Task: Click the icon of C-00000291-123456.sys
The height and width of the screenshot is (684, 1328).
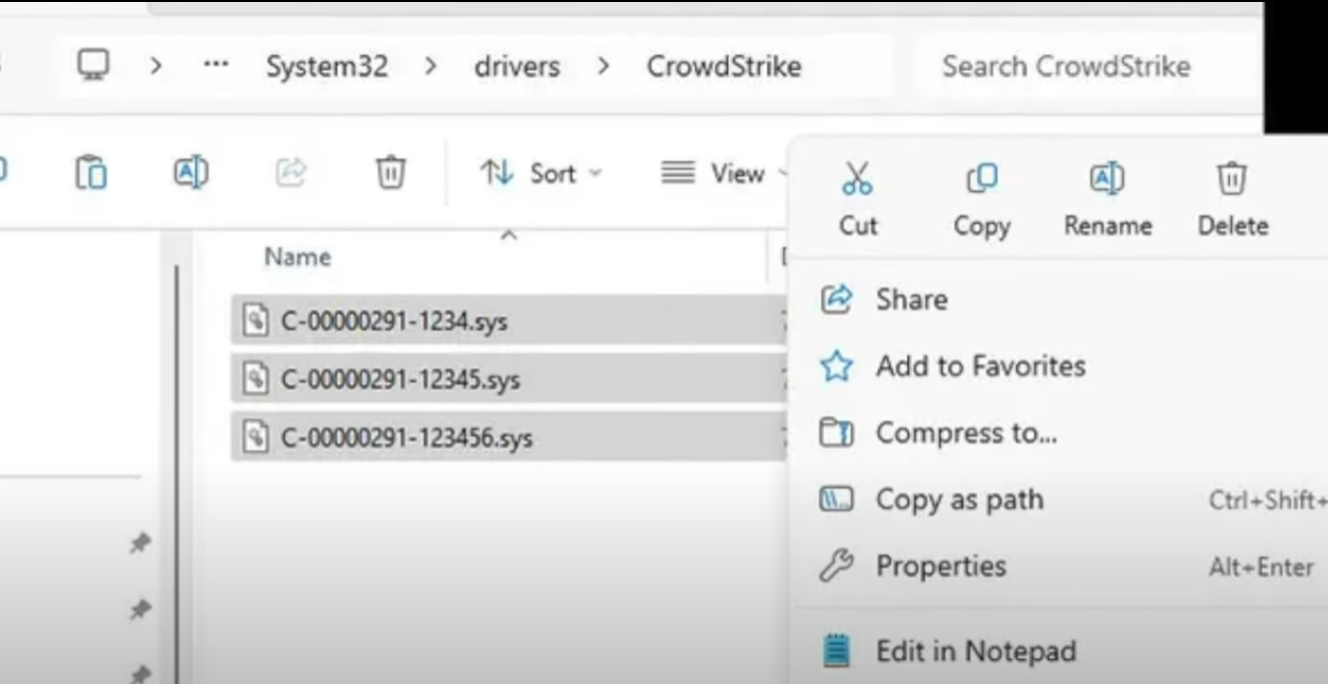Action: tap(256, 437)
